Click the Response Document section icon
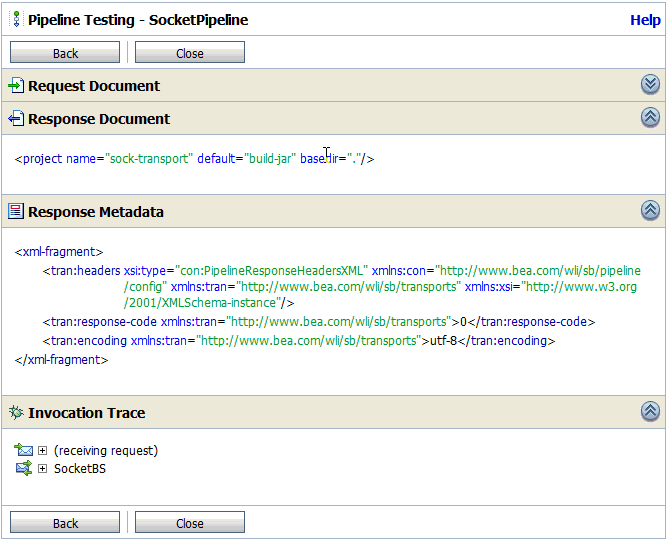669x544 pixels. [x=16, y=119]
